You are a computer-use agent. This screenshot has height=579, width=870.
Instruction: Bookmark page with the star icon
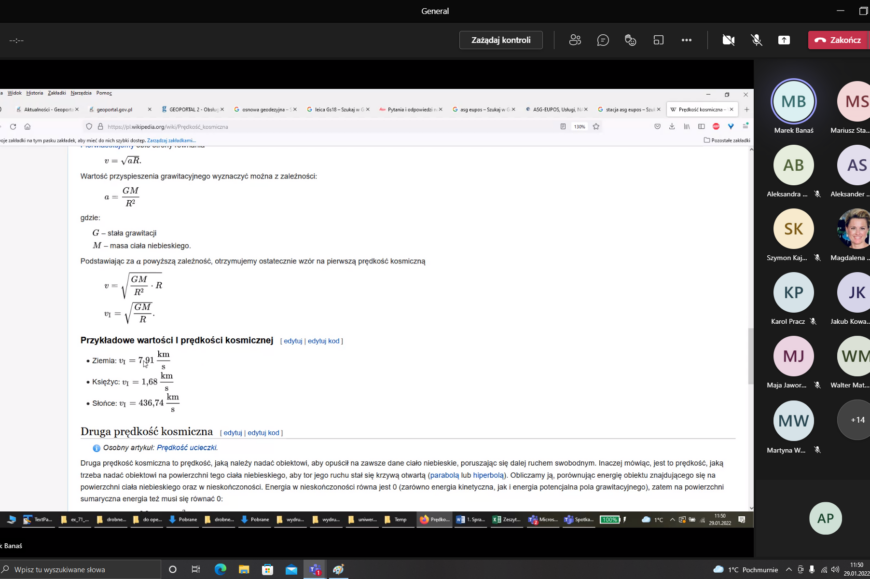[596, 126]
